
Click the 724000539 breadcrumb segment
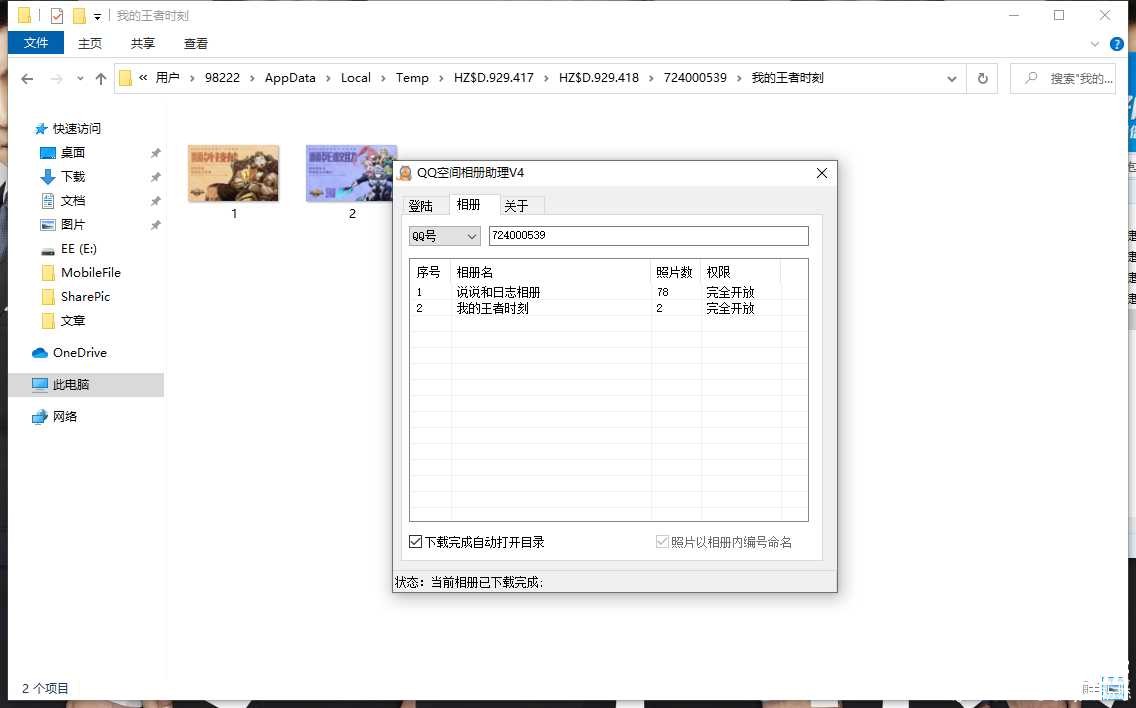(695, 78)
